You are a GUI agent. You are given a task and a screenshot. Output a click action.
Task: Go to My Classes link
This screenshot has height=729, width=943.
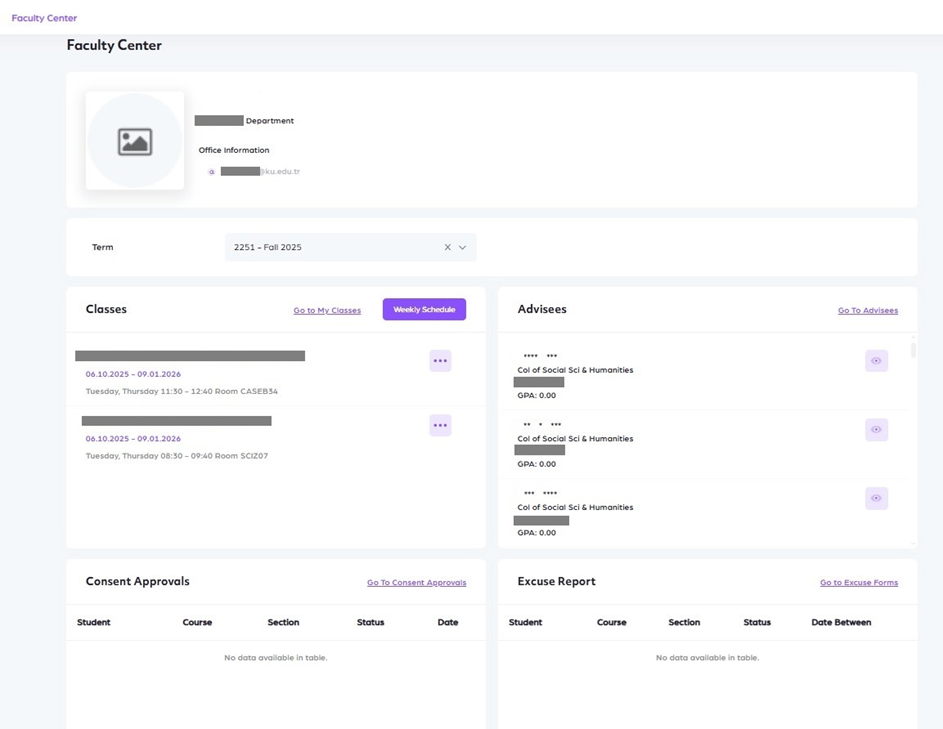tap(327, 311)
